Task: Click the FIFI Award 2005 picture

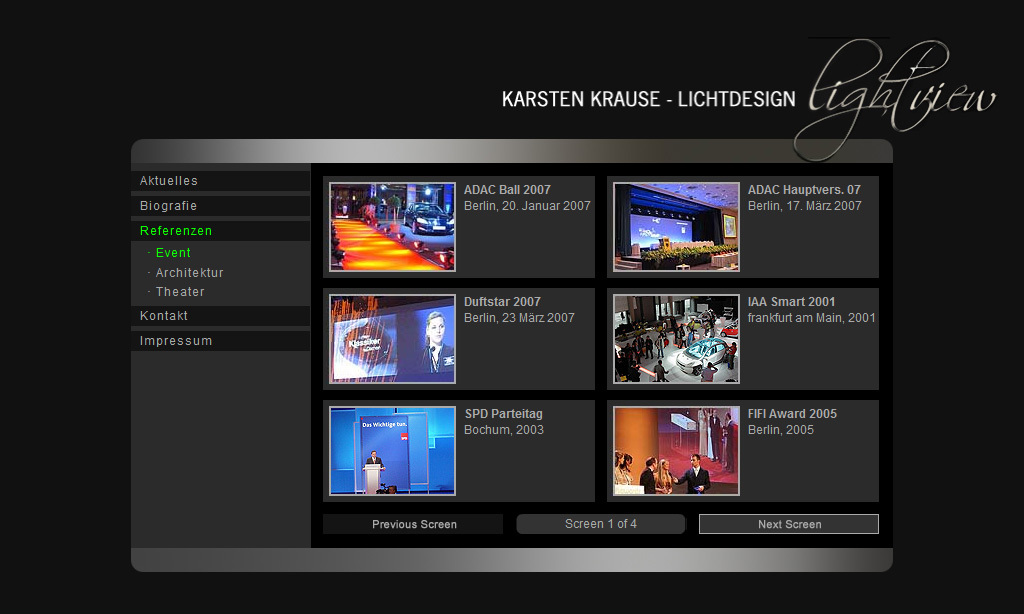Action: pyautogui.click(x=676, y=451)
